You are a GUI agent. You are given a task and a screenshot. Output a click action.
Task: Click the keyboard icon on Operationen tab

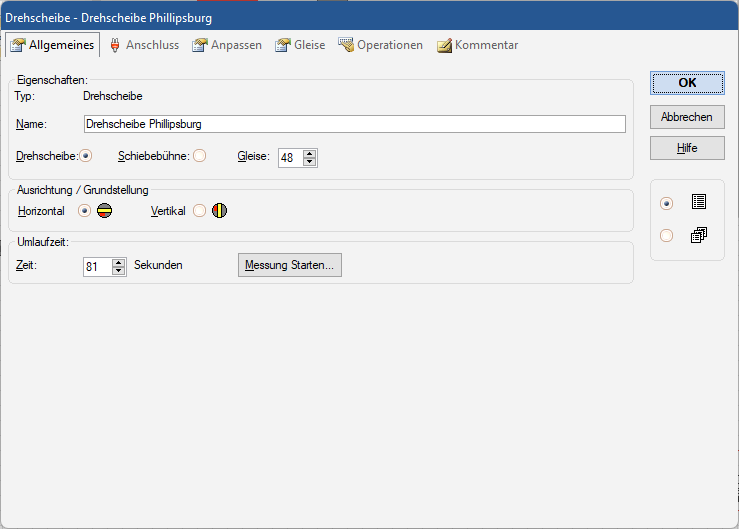(x=346, y=45)
